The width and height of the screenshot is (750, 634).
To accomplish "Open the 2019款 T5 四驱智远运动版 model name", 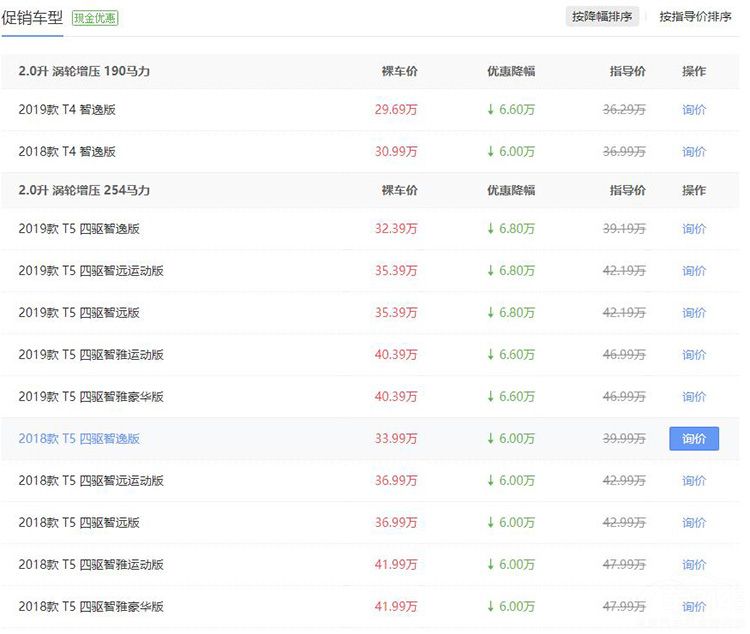I will (x=91, y=271).
